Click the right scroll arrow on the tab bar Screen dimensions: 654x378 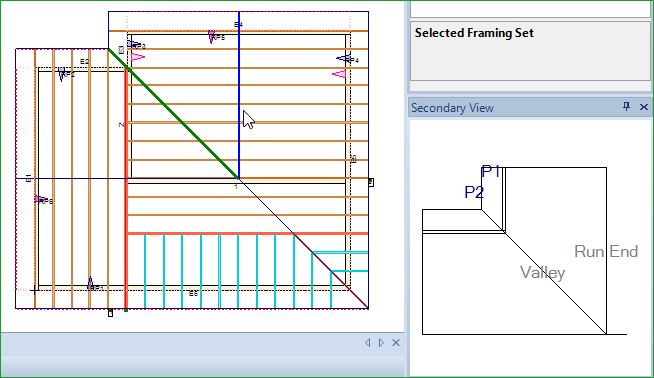[381, 343]
